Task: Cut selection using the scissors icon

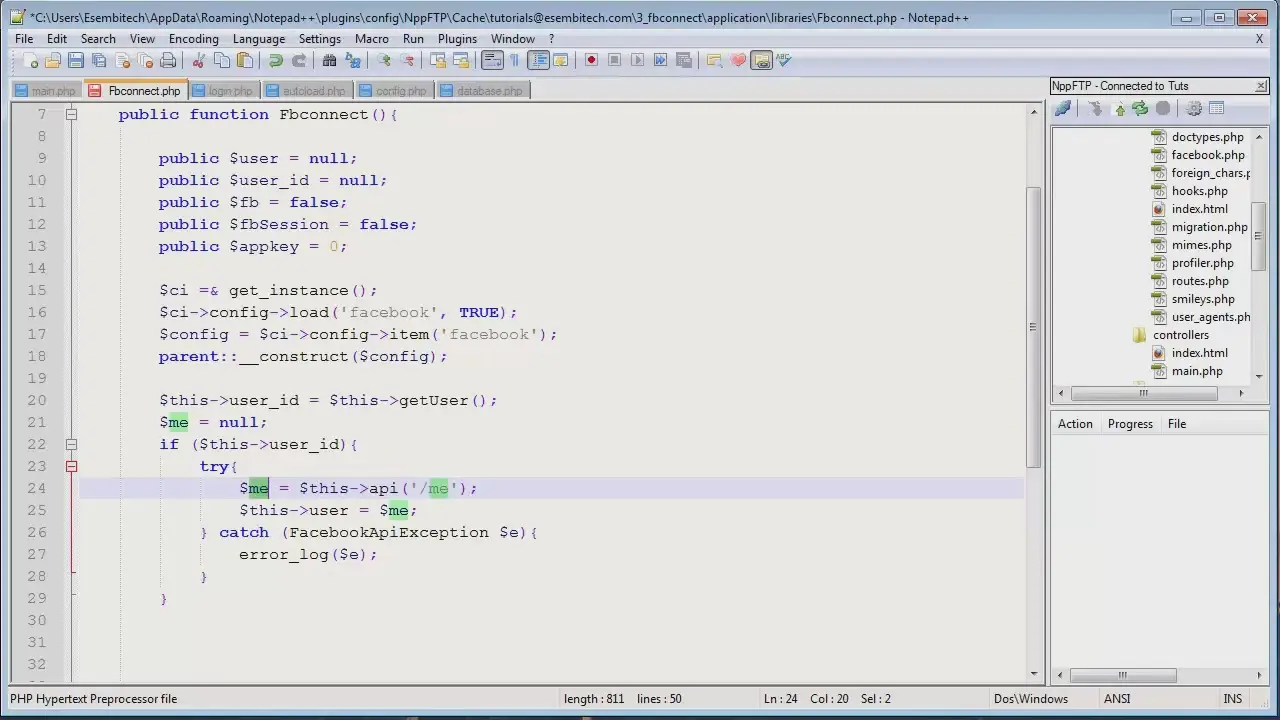Action: coord(199,61)
